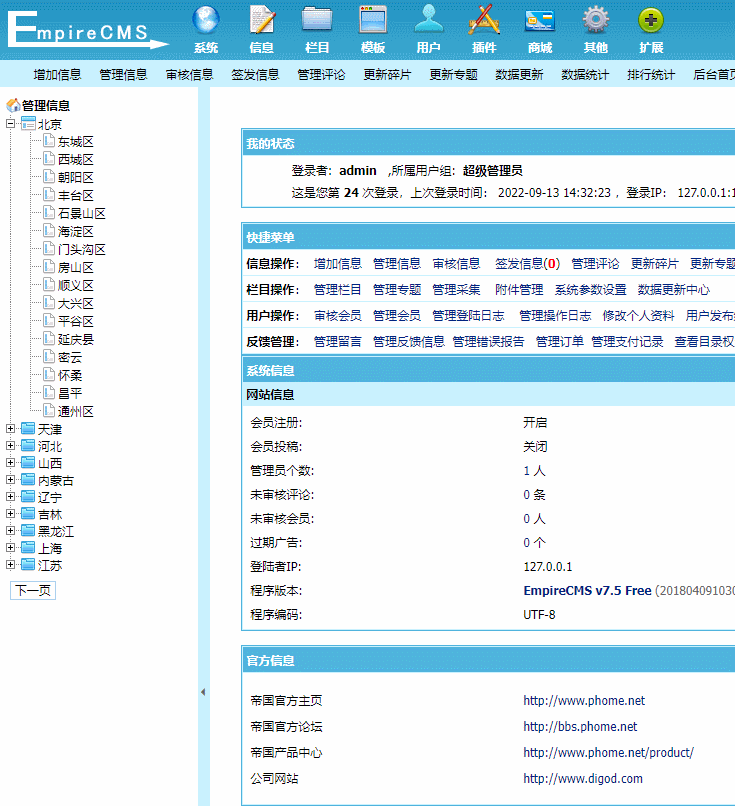Open 附件管理 quick menu link

pos(519,289)
